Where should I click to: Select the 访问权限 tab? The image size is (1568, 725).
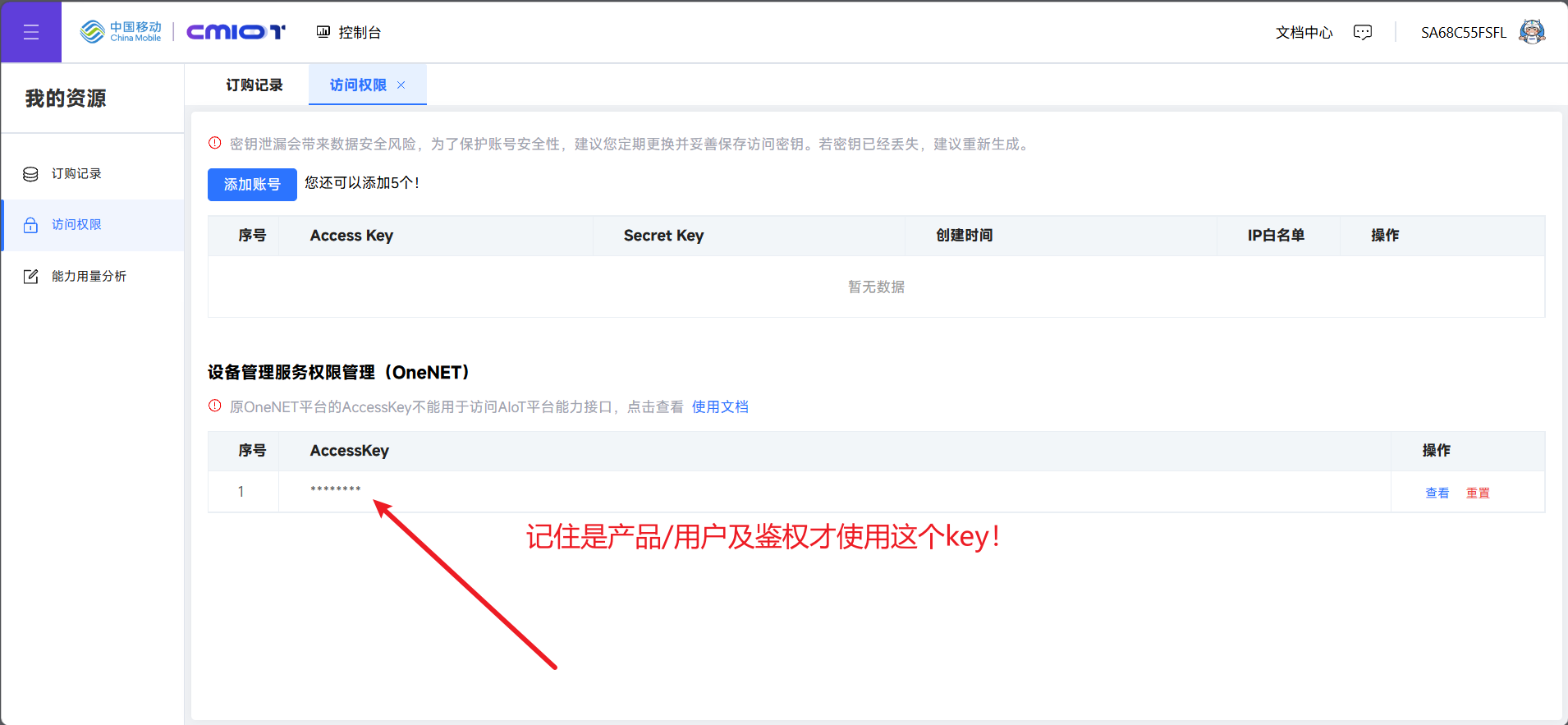(x=358, y=85)
